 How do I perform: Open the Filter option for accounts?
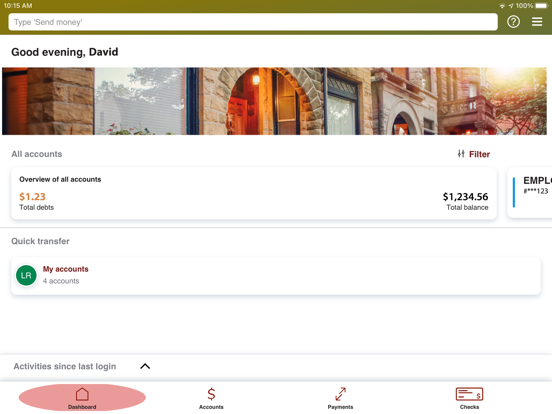pos(479,154)
